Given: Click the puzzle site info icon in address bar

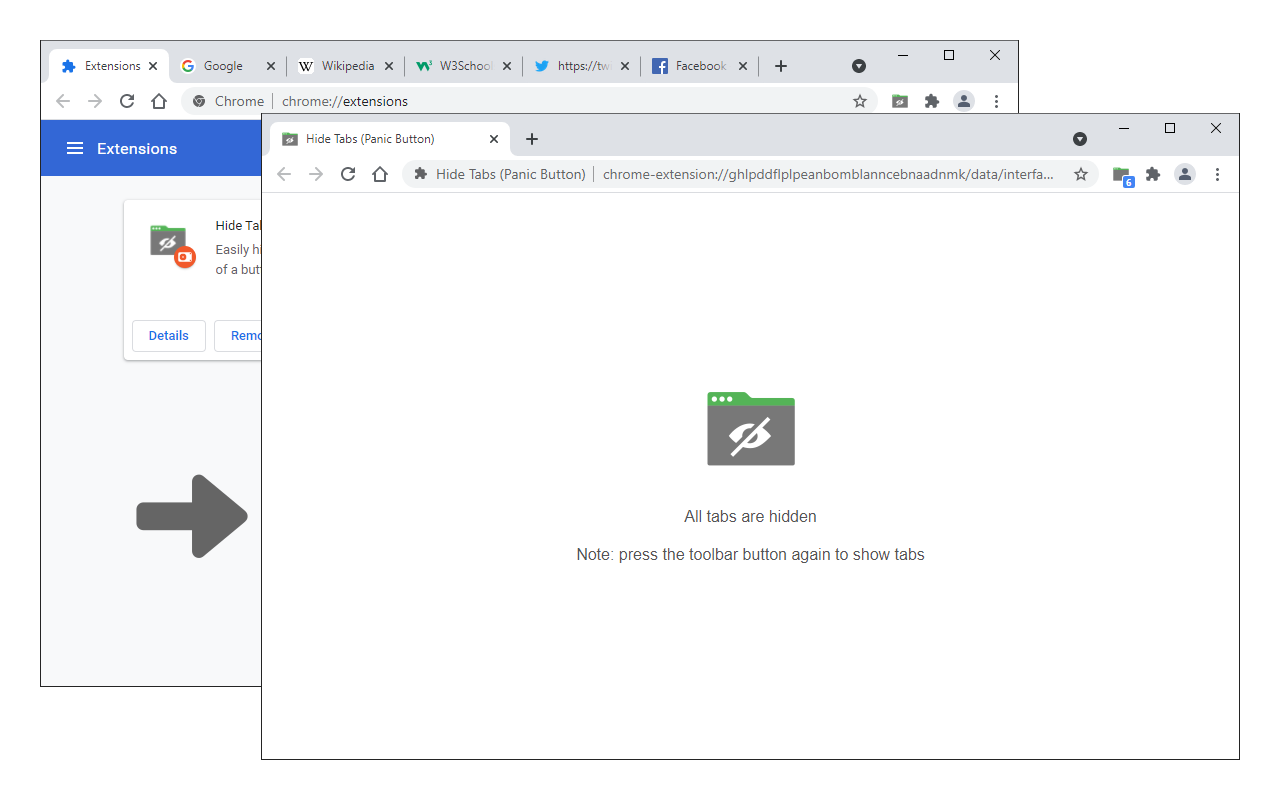Looking at the screenshot, I should tap(421, 174).
